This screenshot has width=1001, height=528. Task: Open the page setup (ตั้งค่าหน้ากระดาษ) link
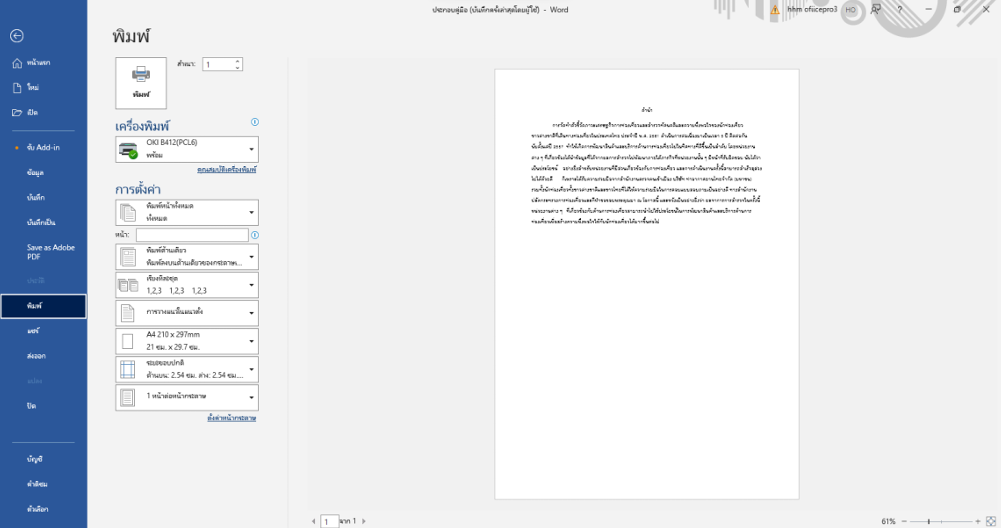point(232,417)
